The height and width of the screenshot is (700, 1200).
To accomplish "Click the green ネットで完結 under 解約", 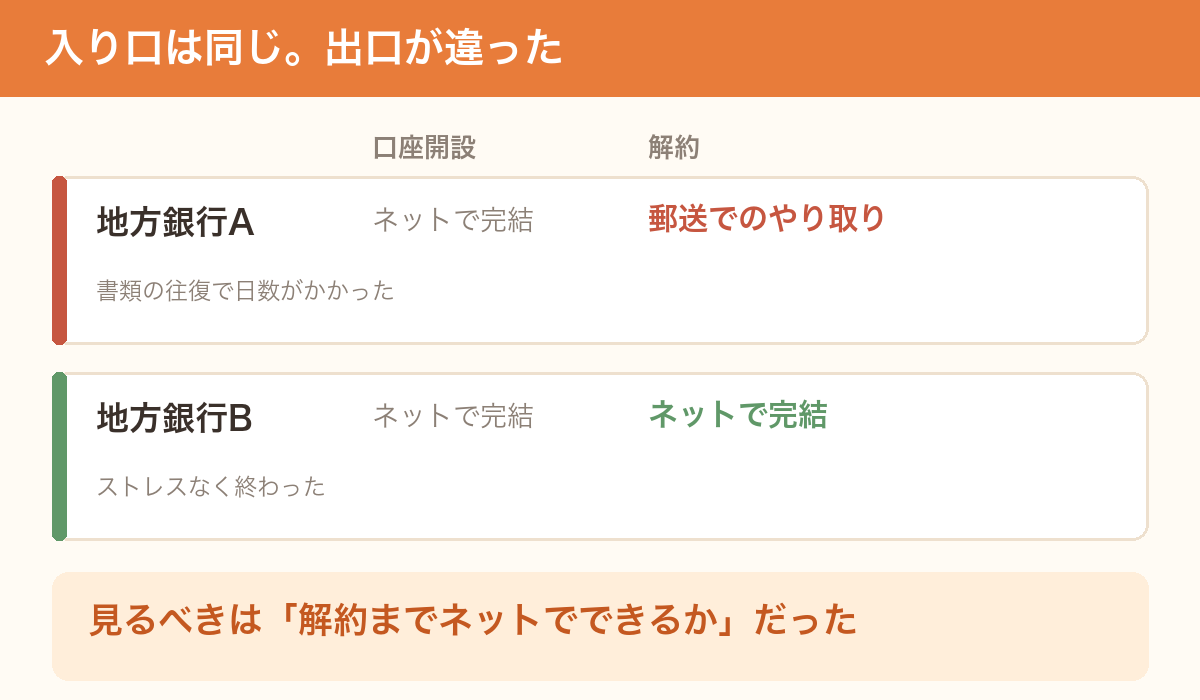I will (738, 414).
